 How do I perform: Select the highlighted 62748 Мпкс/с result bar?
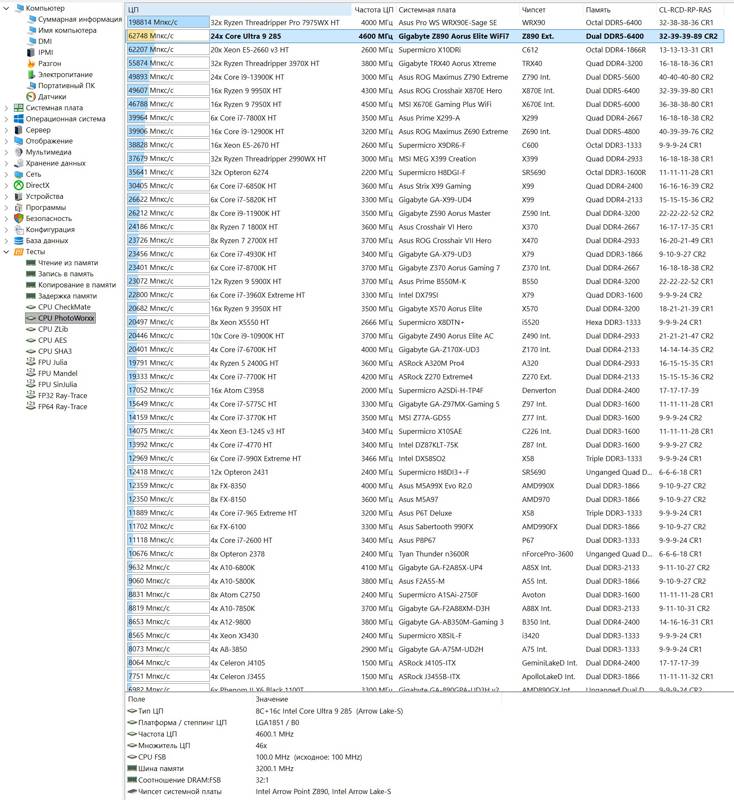[x=166, y=35]
